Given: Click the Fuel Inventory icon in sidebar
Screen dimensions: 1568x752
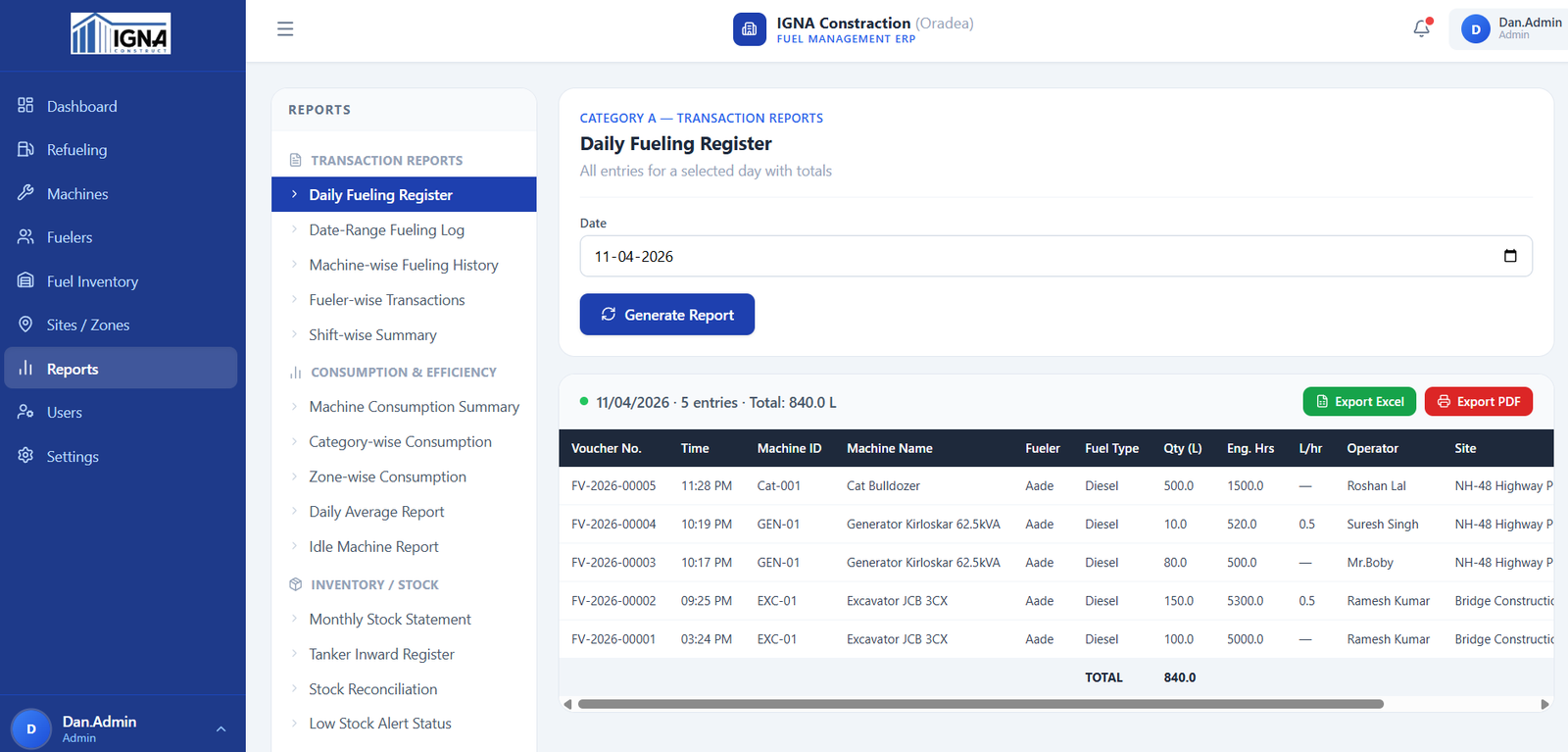Looking at the screenshot, I should (x=25, y=280).
